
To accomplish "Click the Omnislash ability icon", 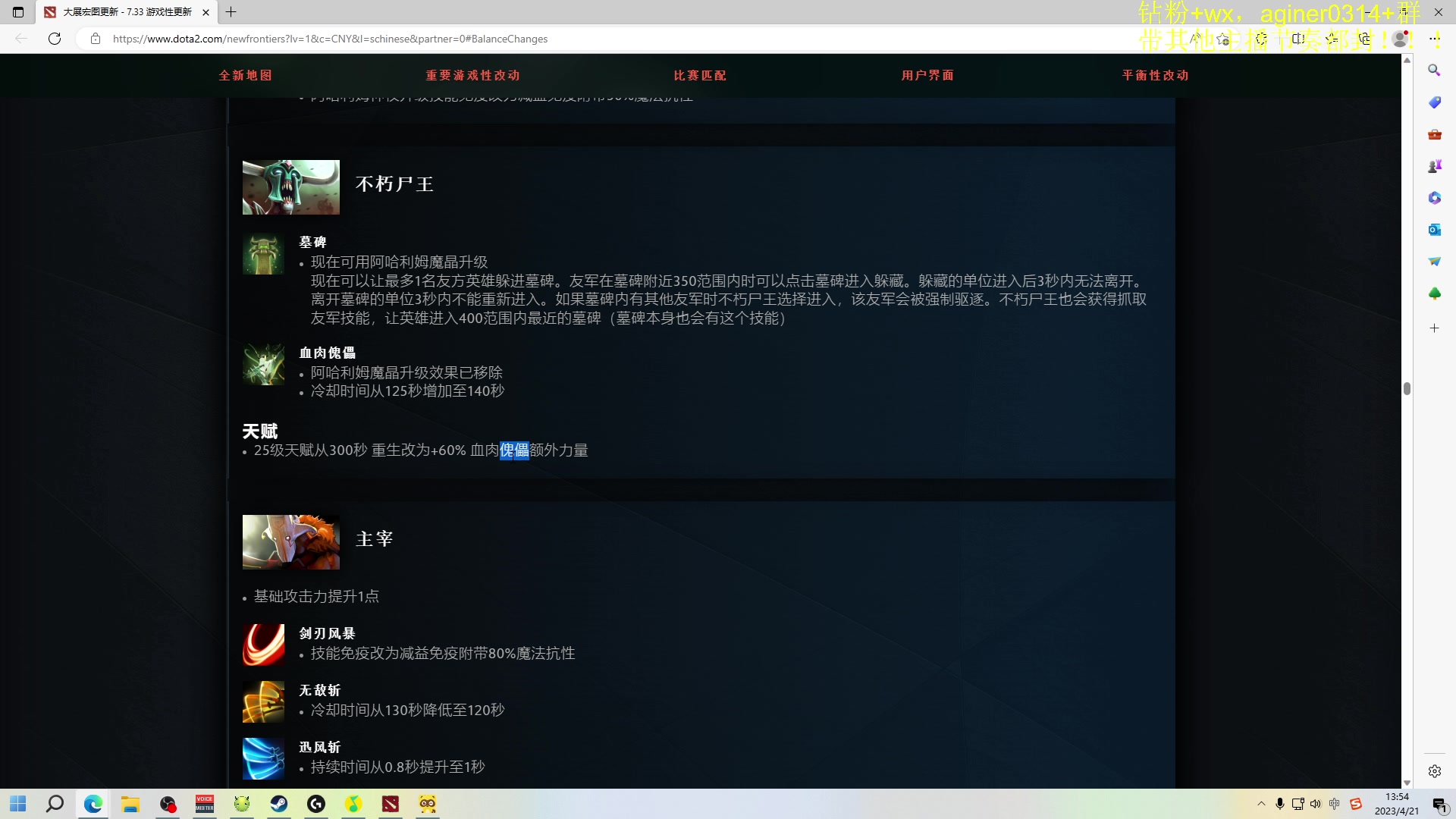I will 263,701.
